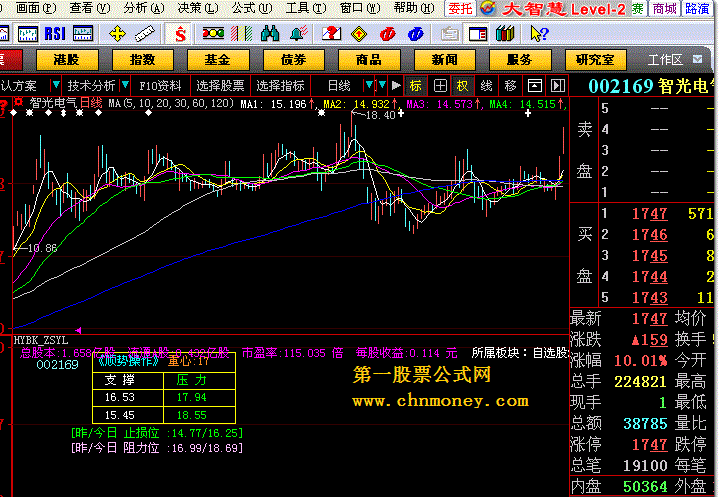
Task: Click the 工作区 workspace label
Action: 665,60
